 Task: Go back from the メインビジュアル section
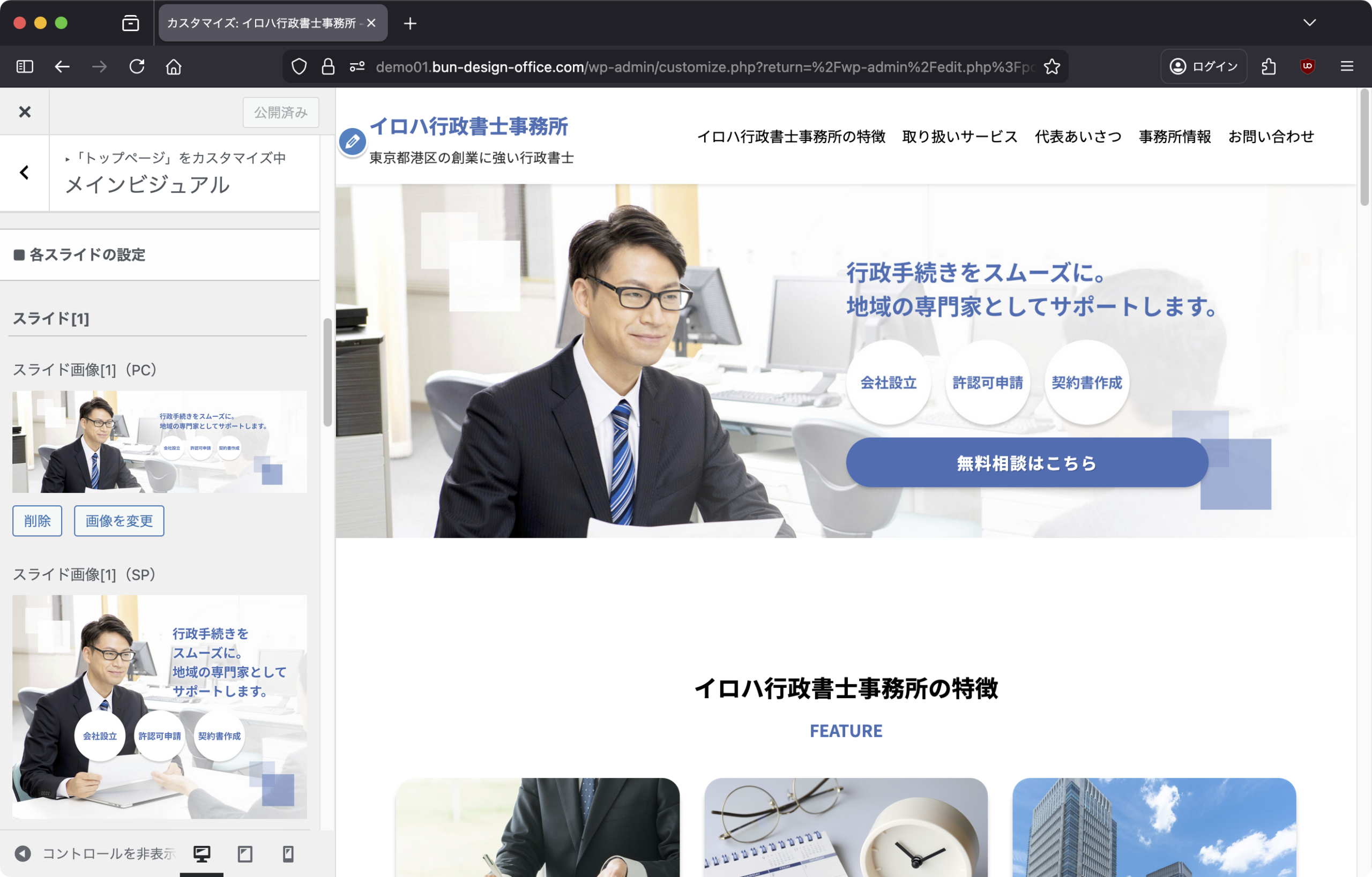point(25,173)
